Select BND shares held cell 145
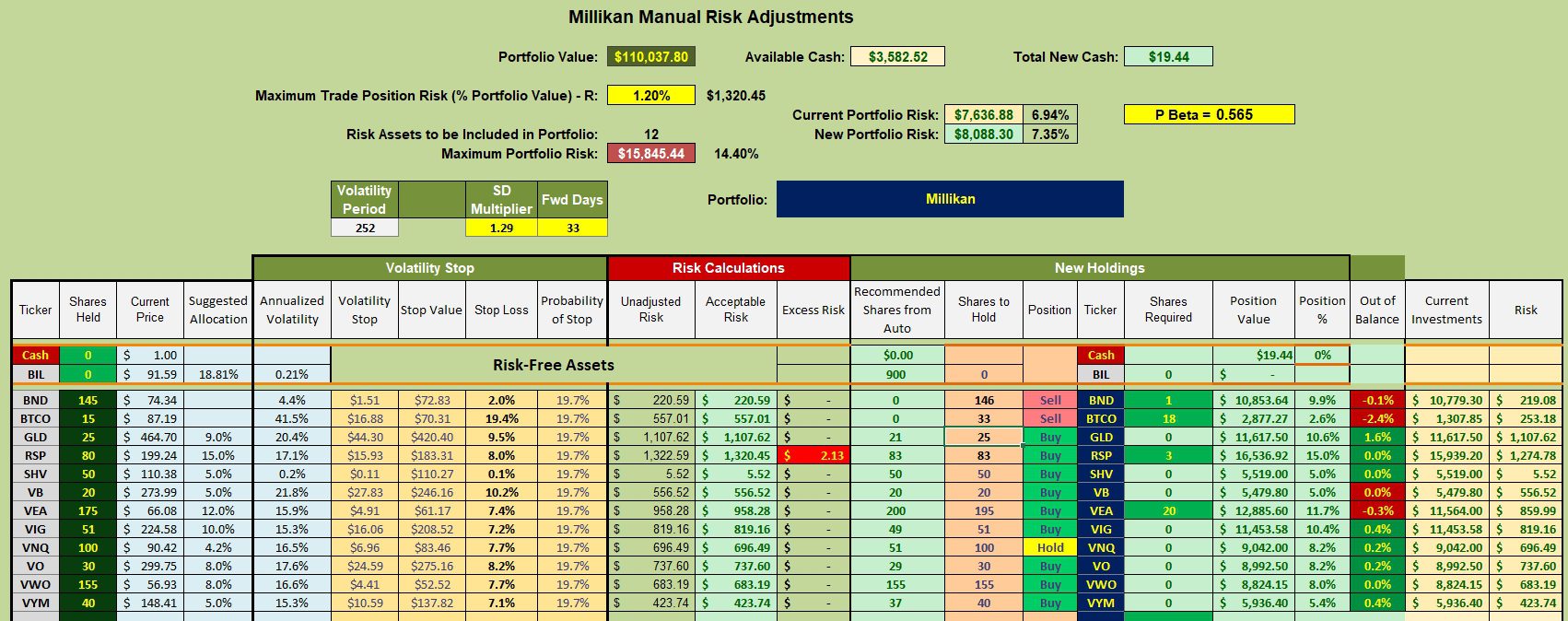The width and height of the screenshot is (1568, 621). (x=88, y=400)
